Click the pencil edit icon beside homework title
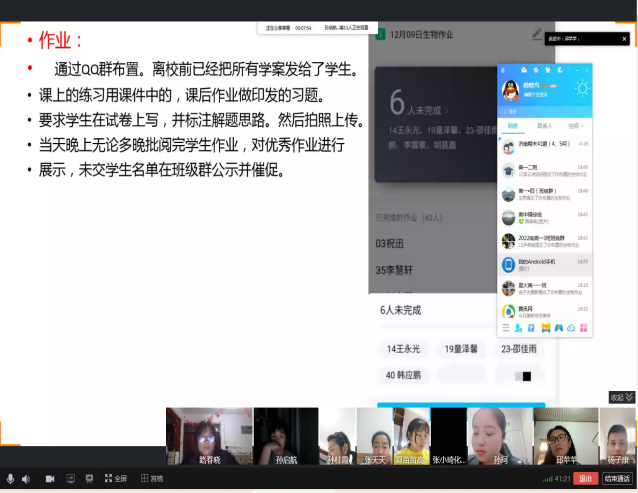638x493 pixels. 536,34
